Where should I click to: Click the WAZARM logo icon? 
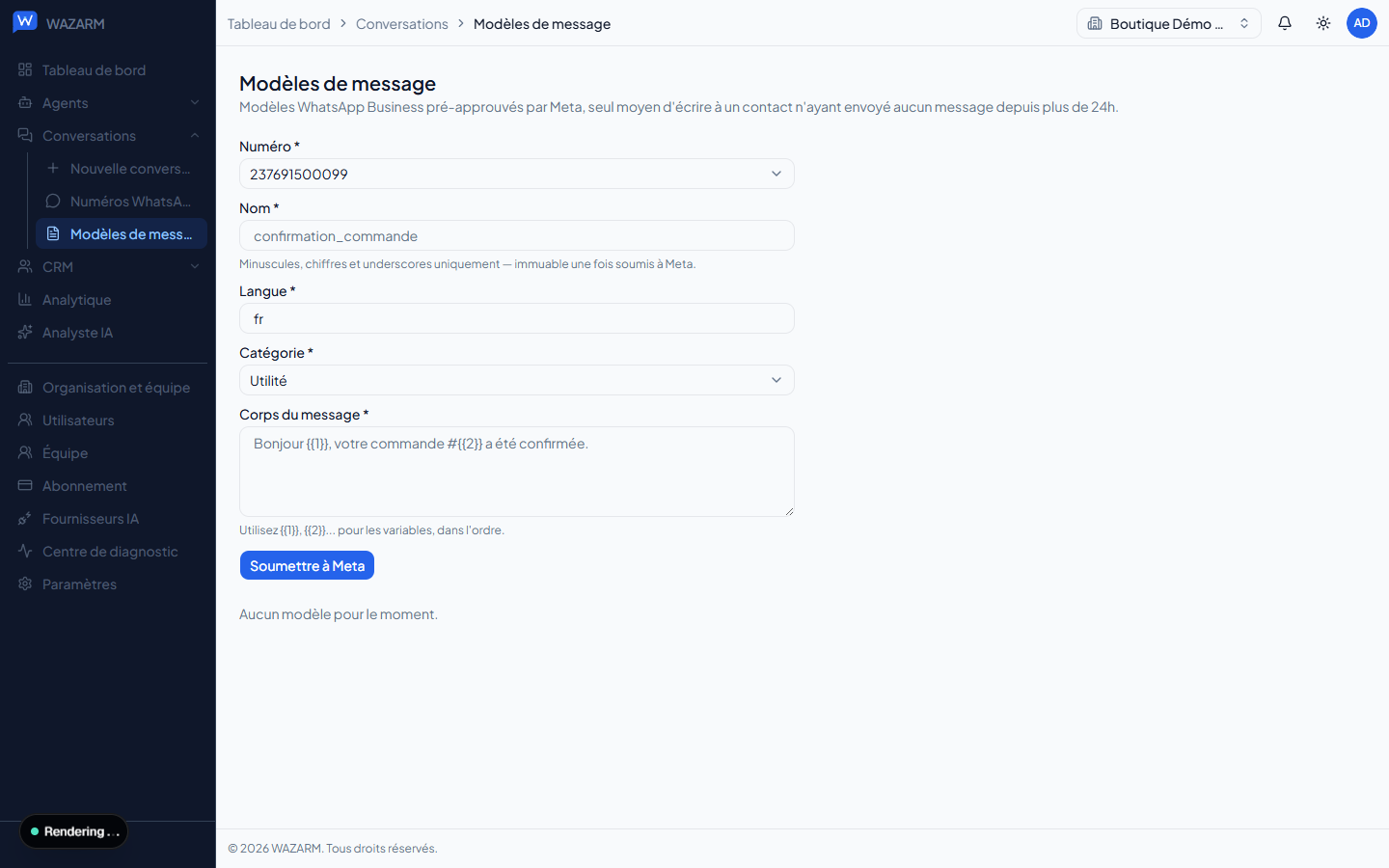point(24,22)
